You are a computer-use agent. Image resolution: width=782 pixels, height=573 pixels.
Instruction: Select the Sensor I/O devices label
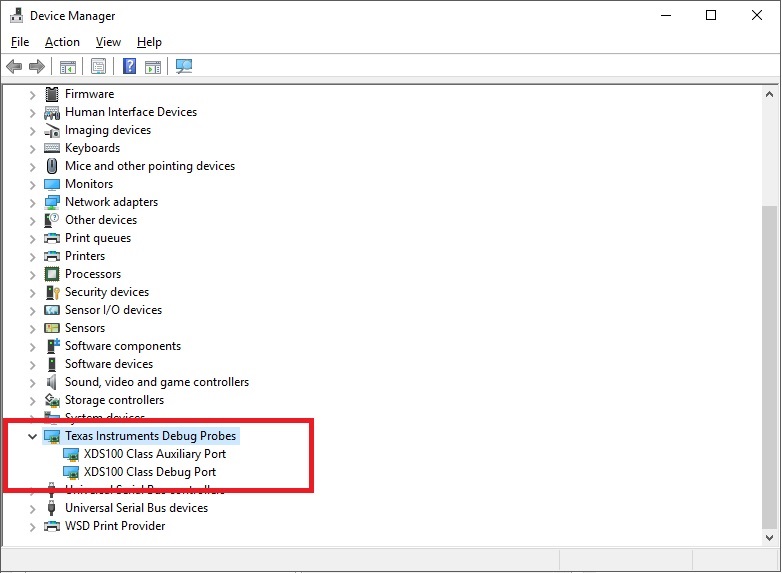[x=113, y=310]
